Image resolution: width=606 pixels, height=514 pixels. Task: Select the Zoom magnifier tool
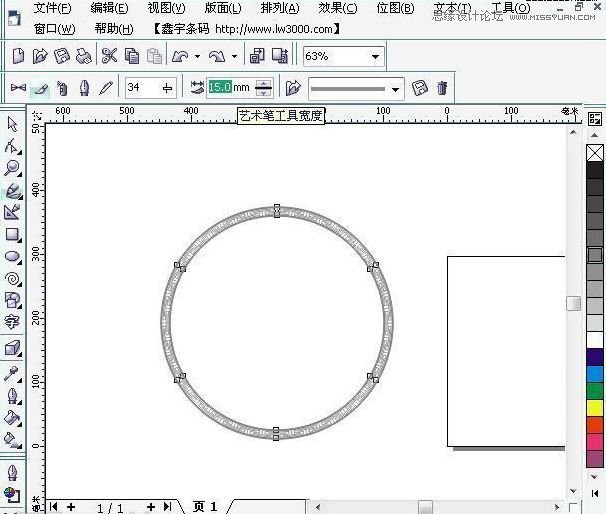[x=12, y=168]
